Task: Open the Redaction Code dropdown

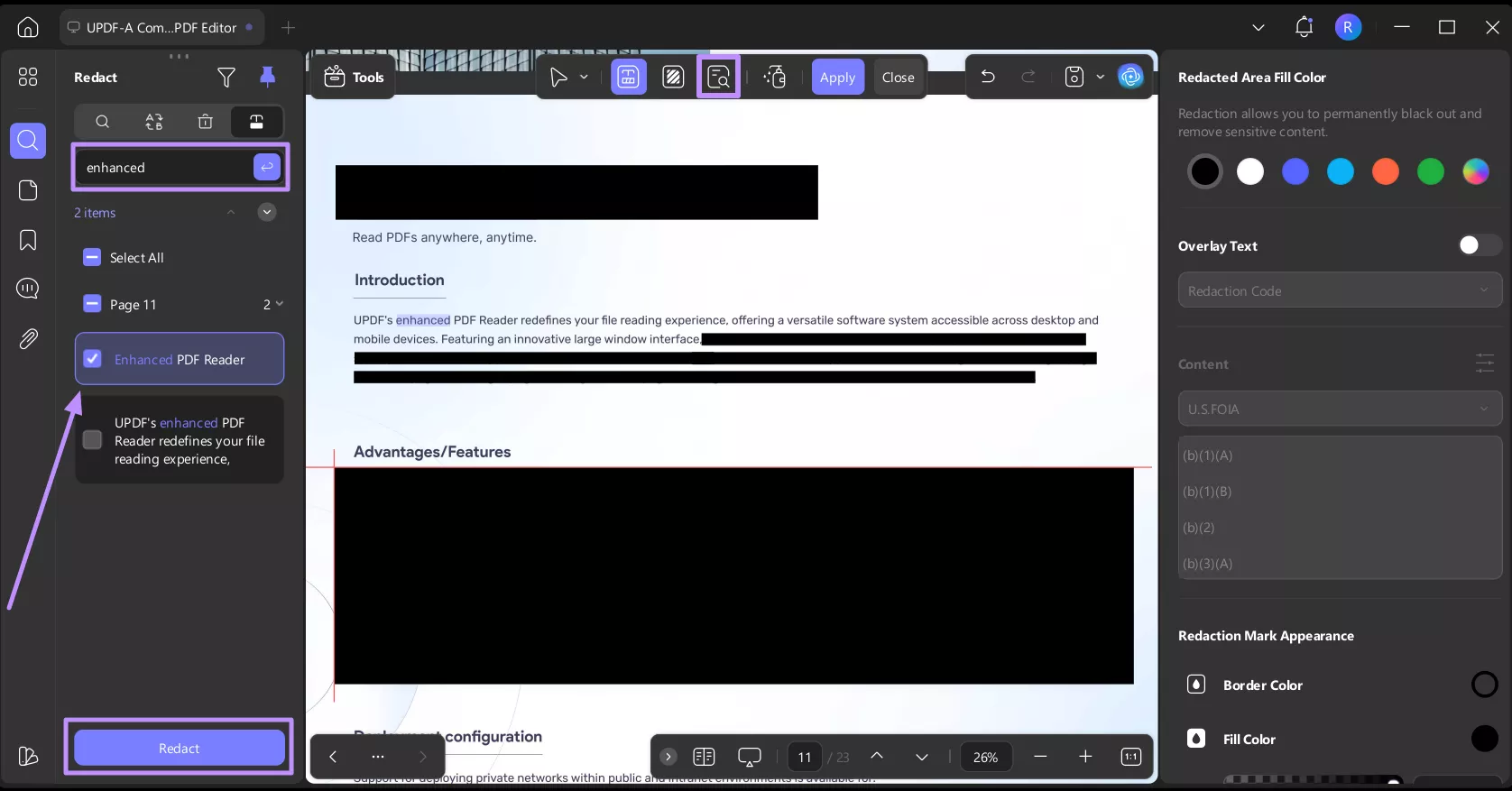Action: tap(1339, 290)
